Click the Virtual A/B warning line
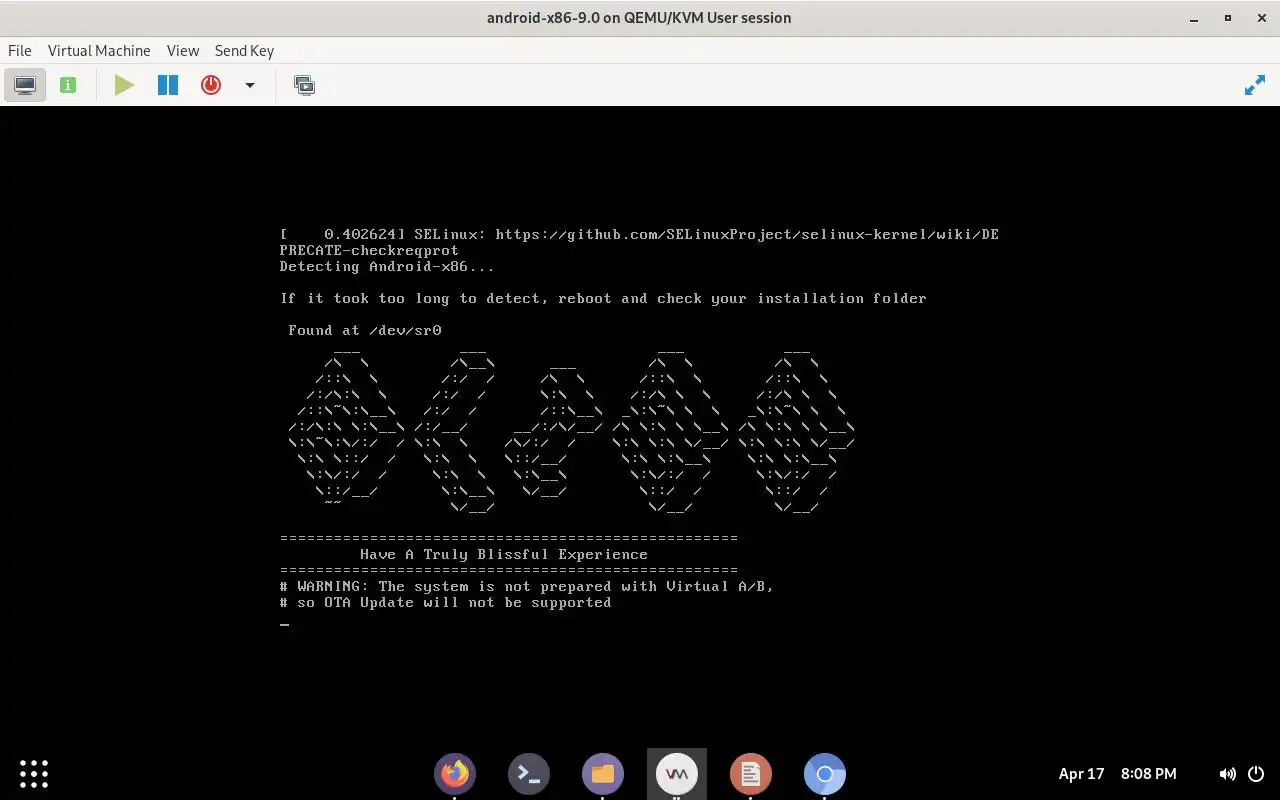Image resolution: width=1280 pixels, height=800 pixels. coord(527,586)
